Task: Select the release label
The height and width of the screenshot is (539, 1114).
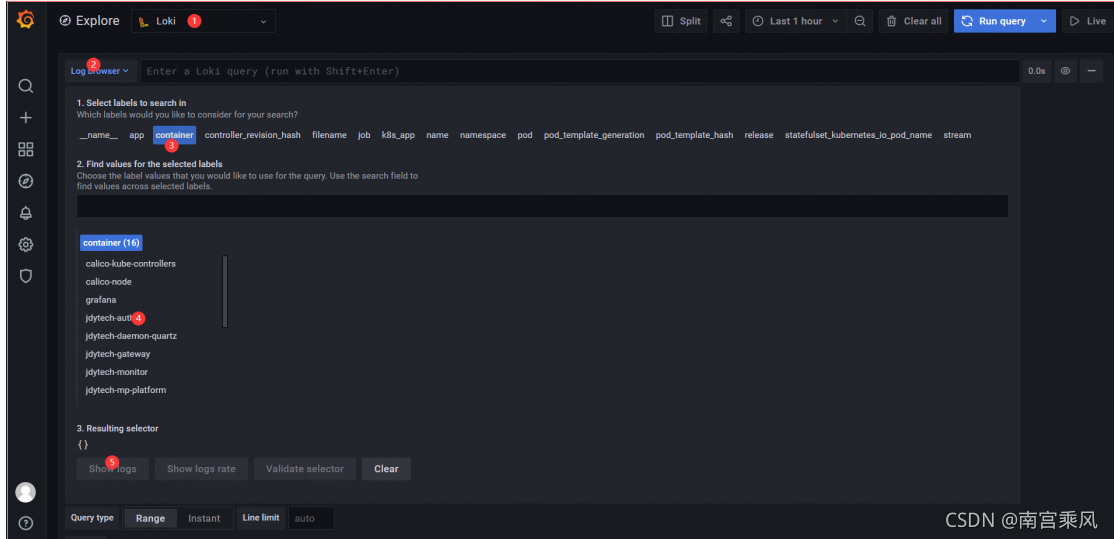Action: point(759,135)
